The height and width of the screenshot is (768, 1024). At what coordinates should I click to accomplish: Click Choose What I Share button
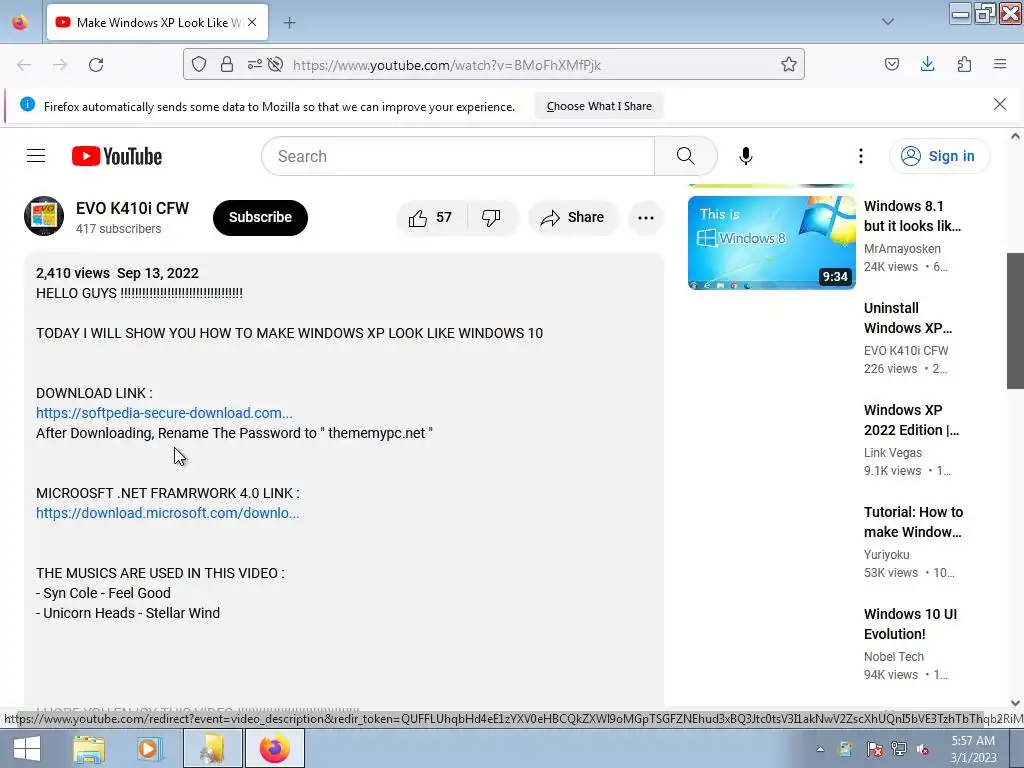point(599,106)
